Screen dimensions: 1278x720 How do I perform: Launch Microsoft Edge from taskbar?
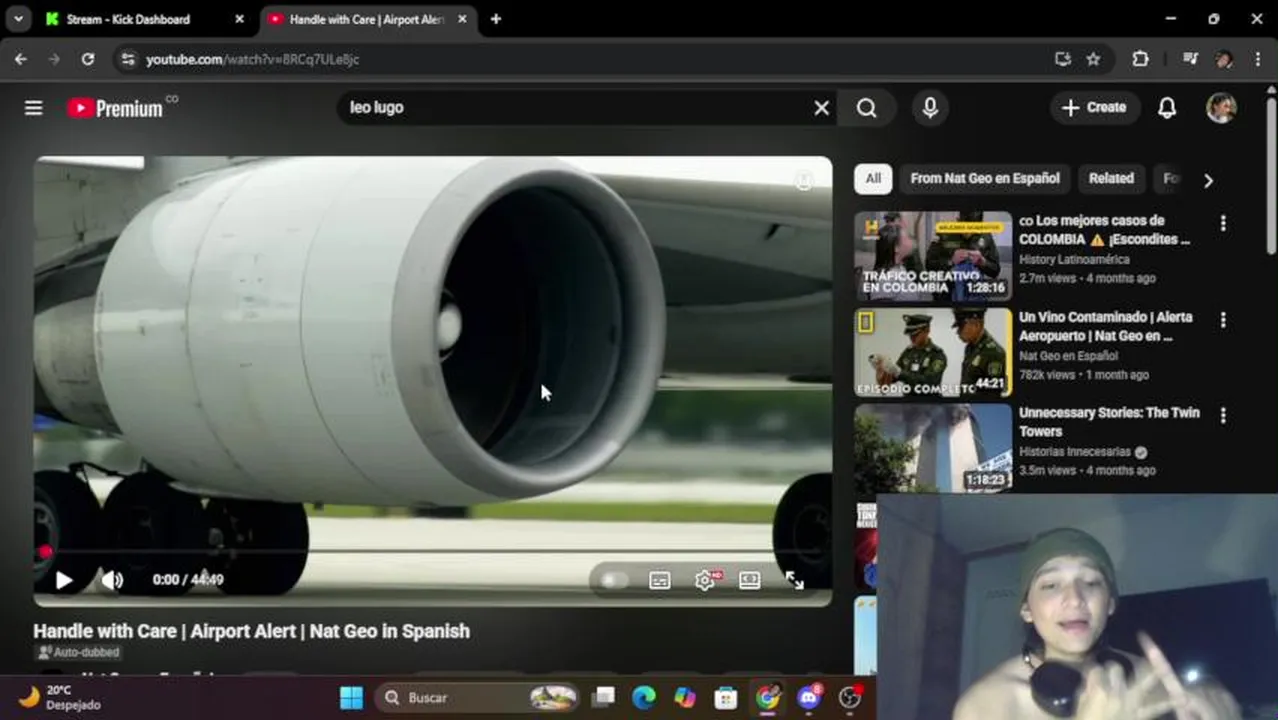(644, 698)
